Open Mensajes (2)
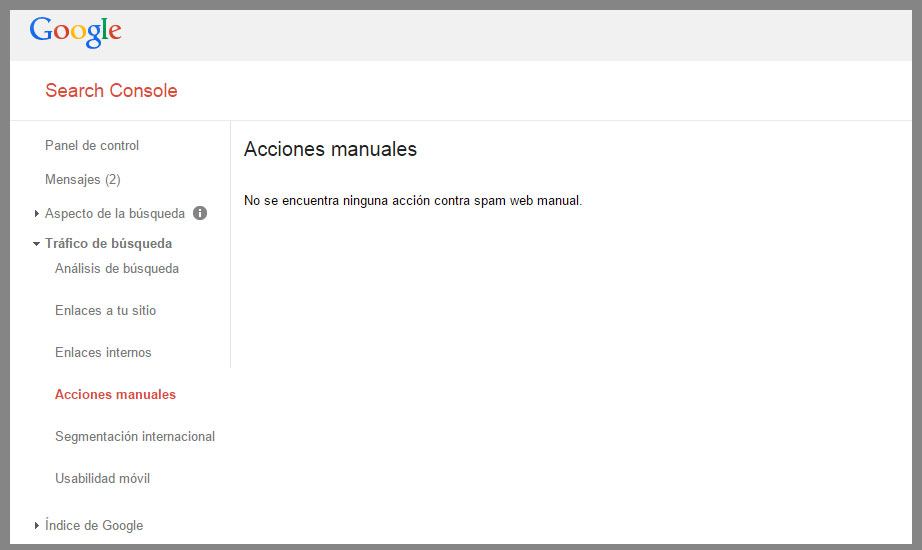This screenshot has height=550, width=922. coord(83,179)
